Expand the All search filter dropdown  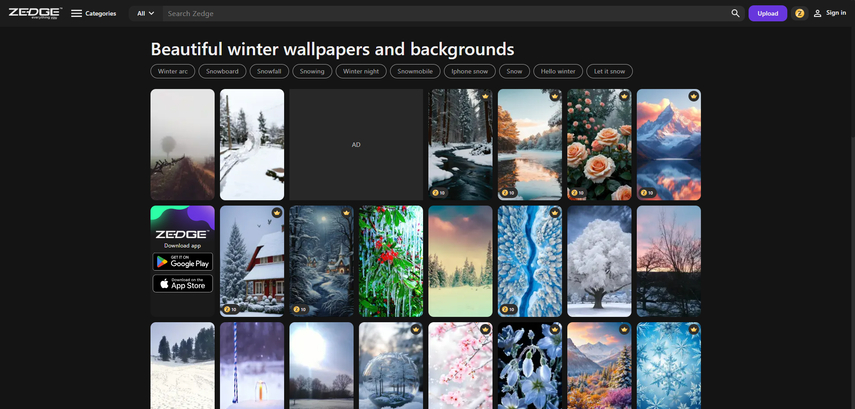pos(146,14)
